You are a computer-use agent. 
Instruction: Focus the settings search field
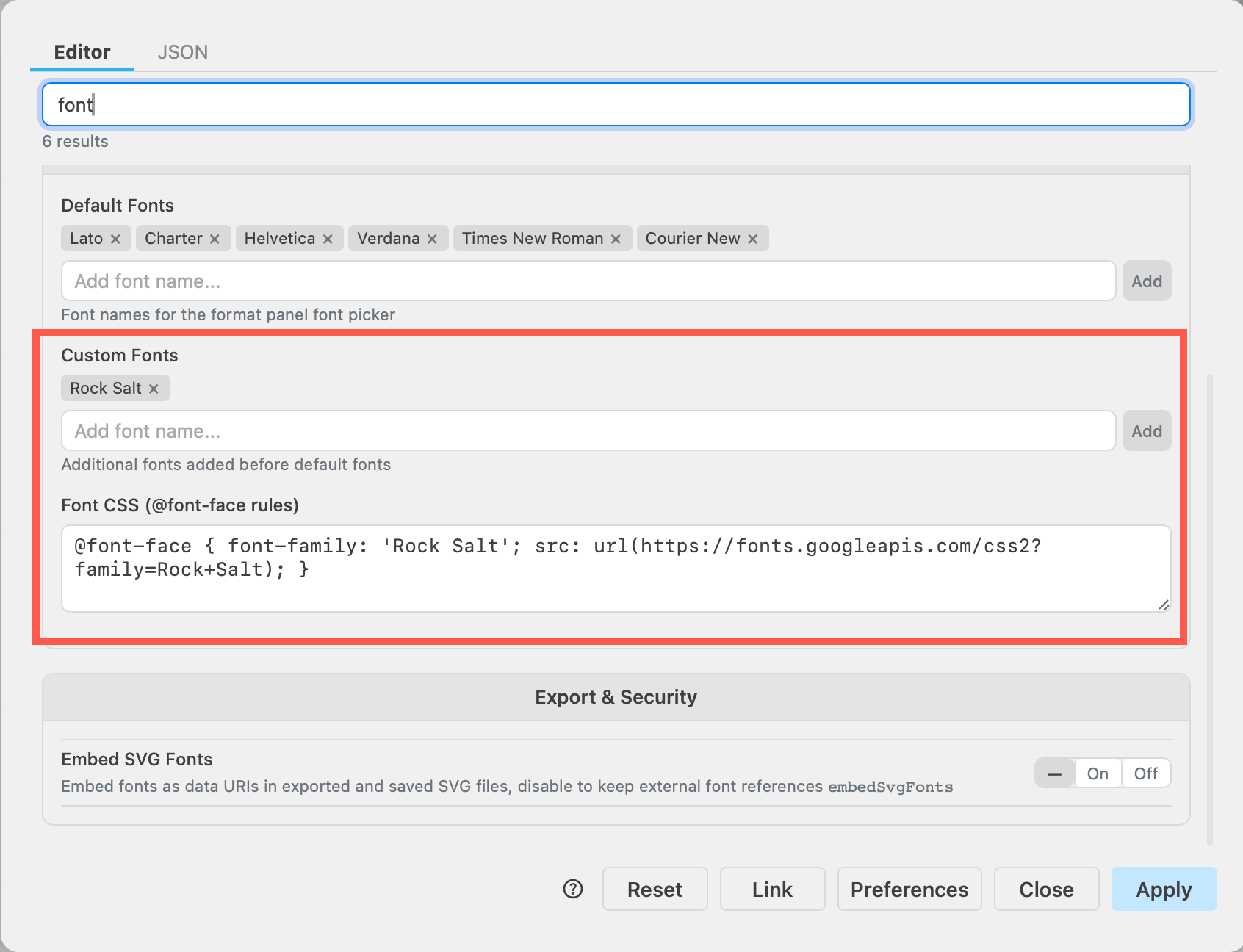616,104
